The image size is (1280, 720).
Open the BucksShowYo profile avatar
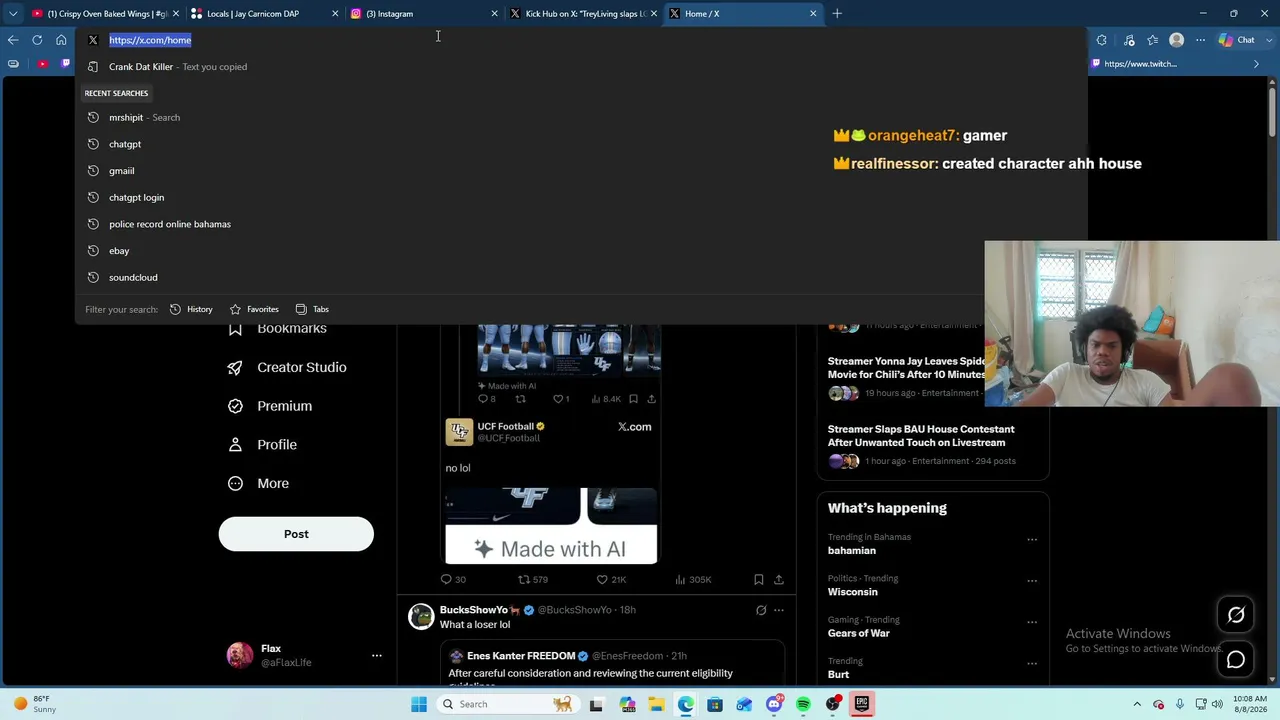pos(421,616)
